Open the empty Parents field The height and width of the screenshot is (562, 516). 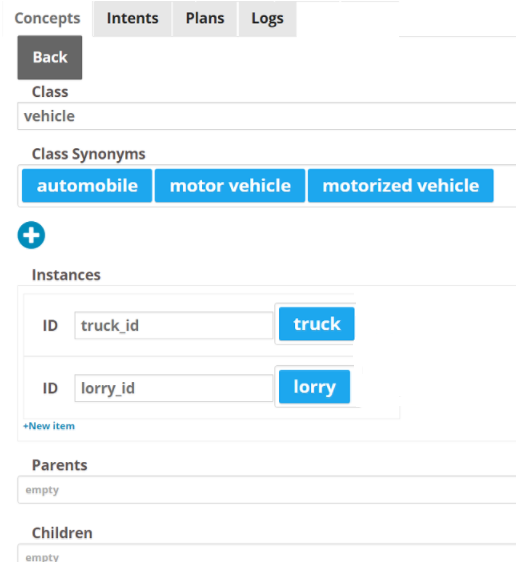(x=267, y=490)
